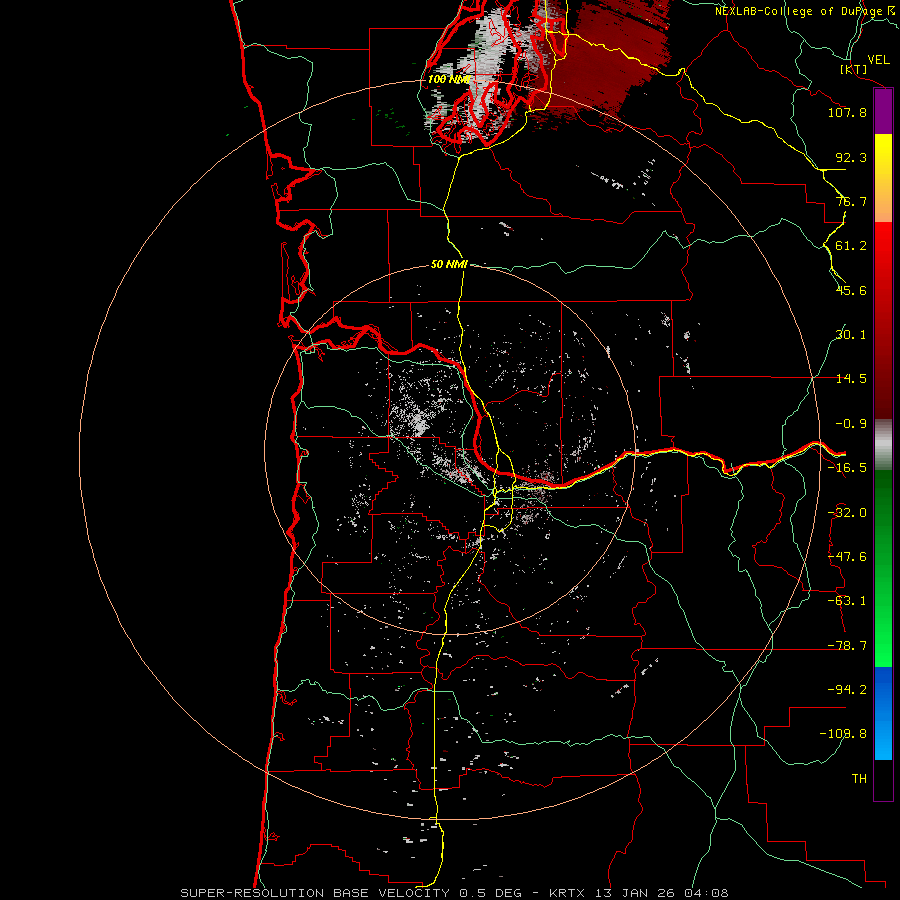Click the gray near-zero segment of the color bar
The image size is (900, 900).
tap(883, 444)
